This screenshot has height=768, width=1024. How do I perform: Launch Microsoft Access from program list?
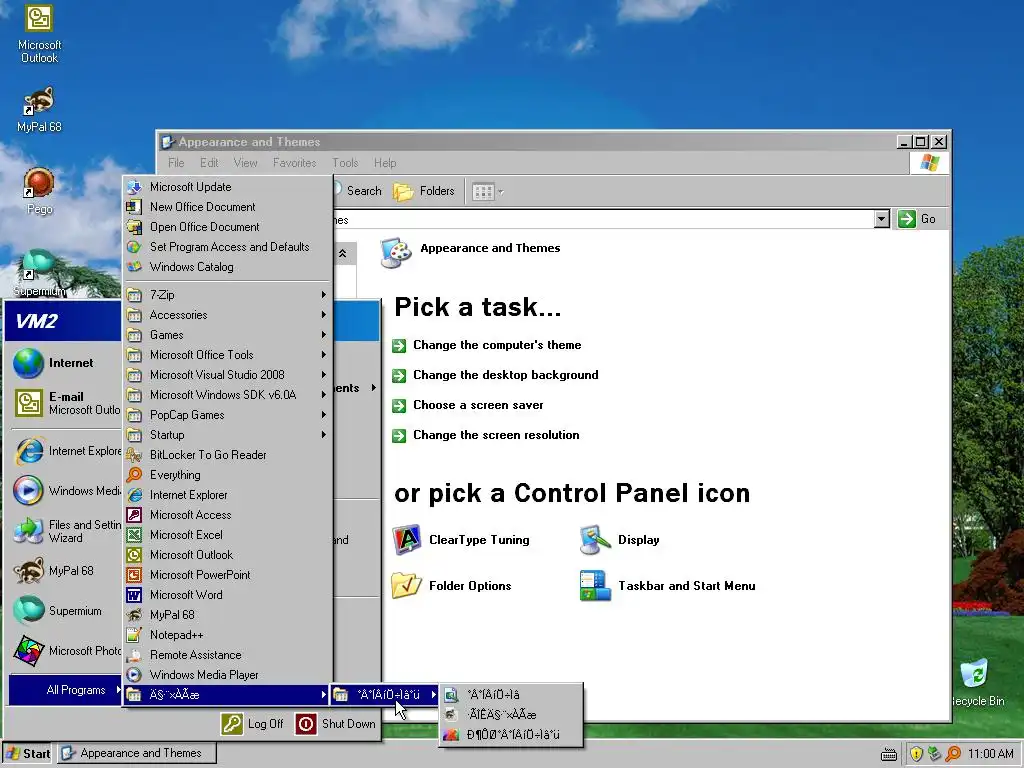pos(228,515)
